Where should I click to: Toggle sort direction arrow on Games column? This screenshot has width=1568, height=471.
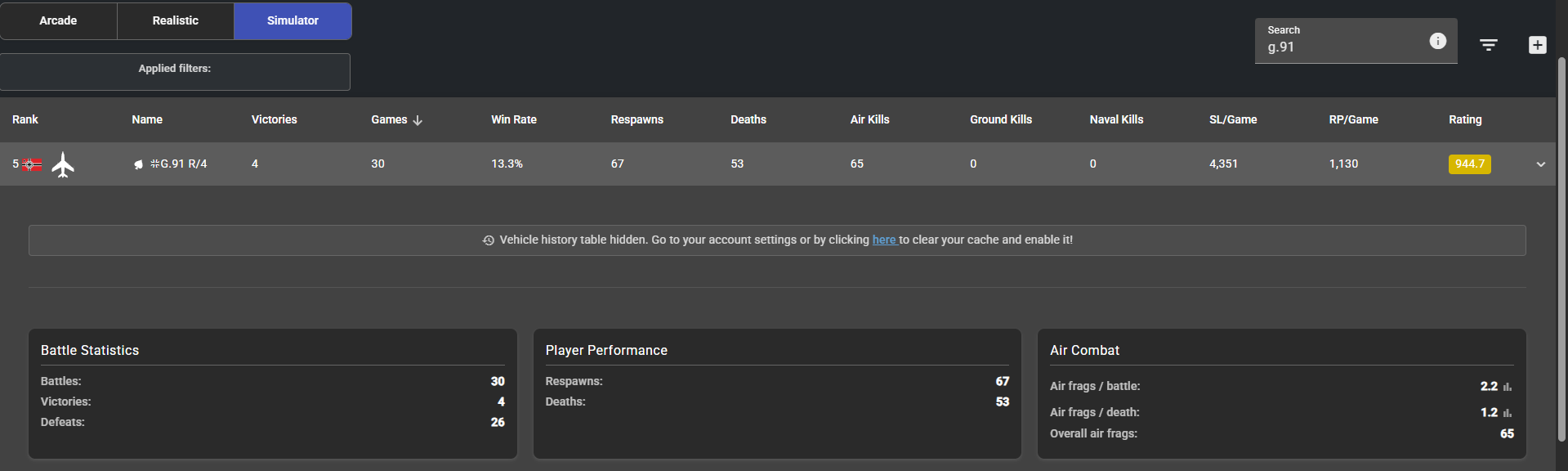point(418,120)
